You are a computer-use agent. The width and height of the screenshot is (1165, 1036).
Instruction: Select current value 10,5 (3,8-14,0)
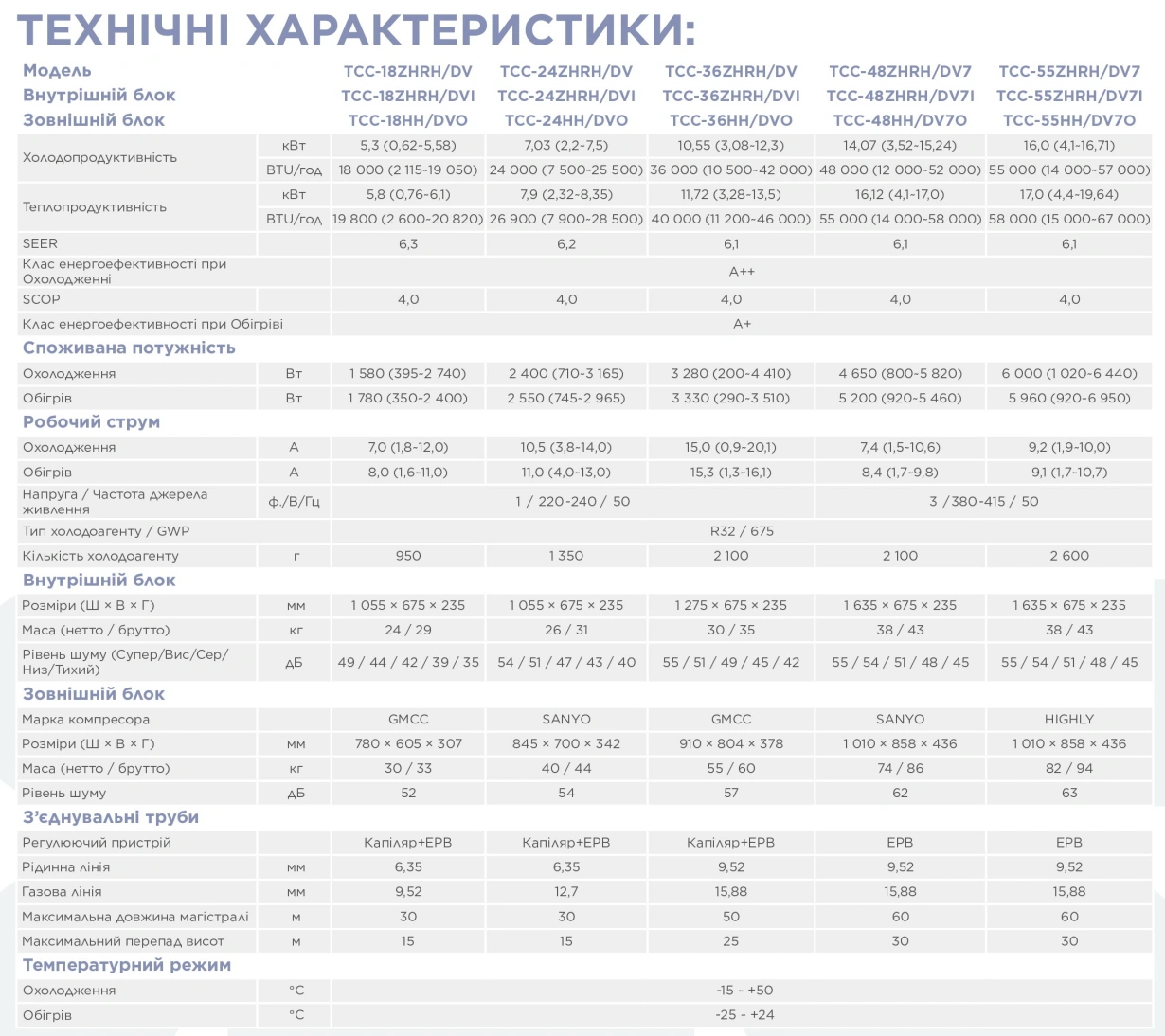click(x=566, y=447)
